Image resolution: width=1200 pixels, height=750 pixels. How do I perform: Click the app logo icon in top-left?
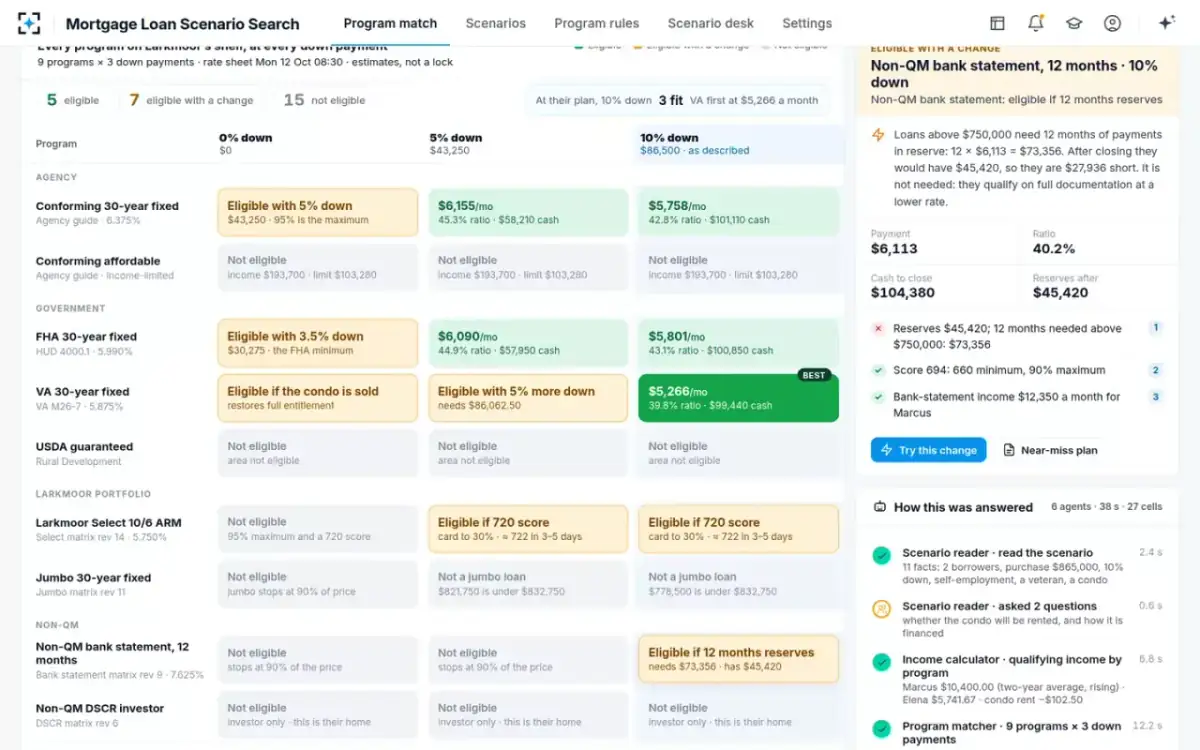(x=29, y=23)
